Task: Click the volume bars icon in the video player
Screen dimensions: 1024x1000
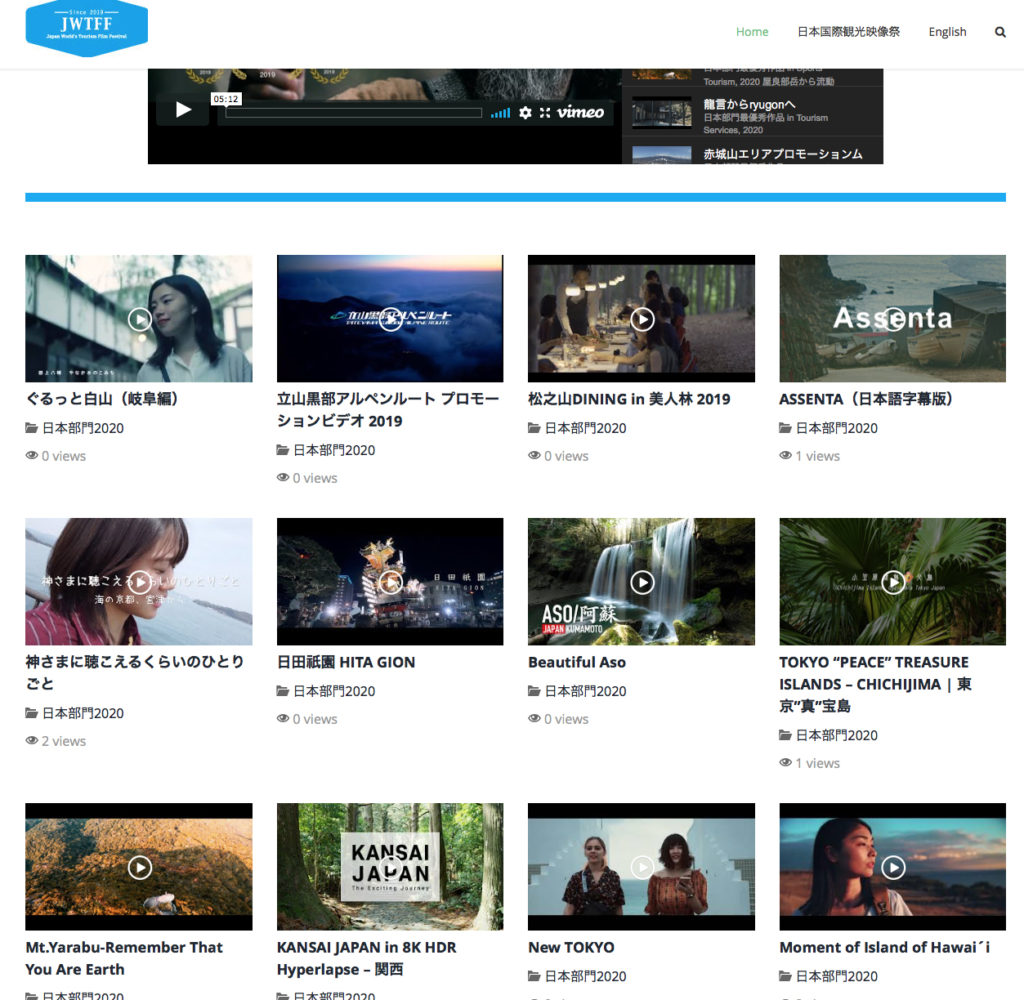Action: (x=501, y=112)
